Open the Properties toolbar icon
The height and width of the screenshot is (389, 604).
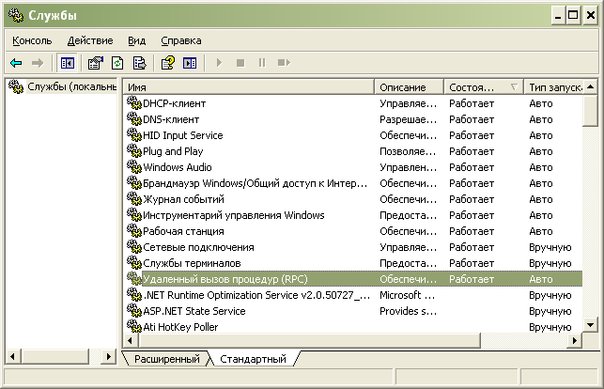96,63
